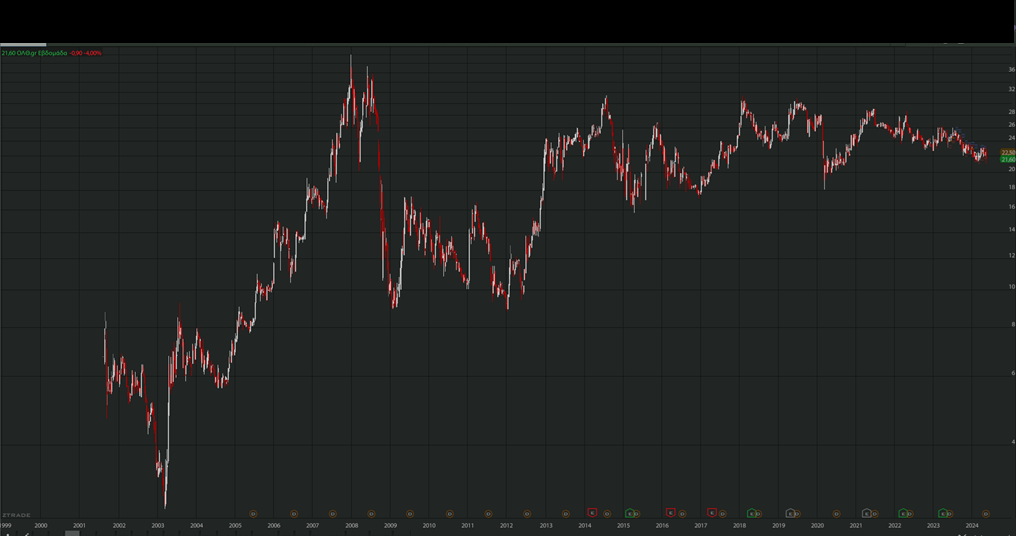Click the dividend marker in 2012
Viewport: 1016px width, 536px height.
[x=527, y=514]
